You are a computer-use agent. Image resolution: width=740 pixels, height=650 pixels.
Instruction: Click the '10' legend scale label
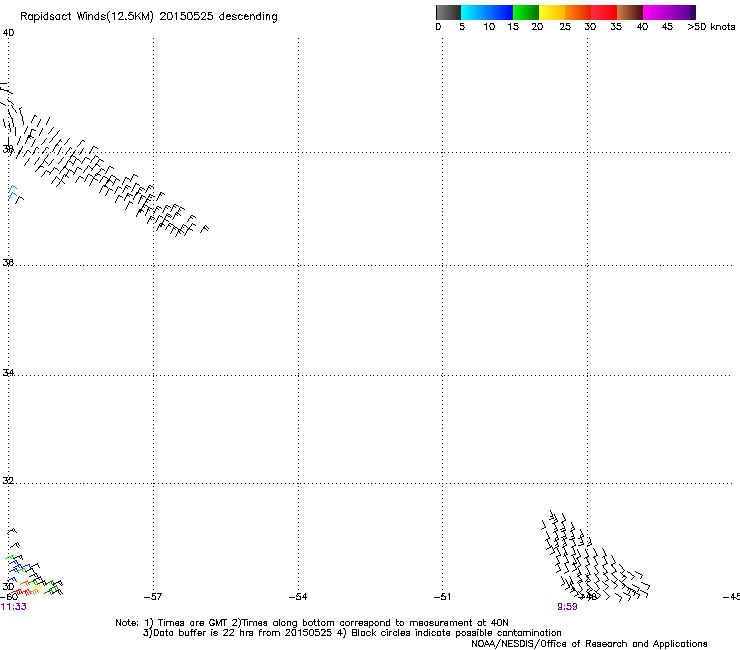pyautogui.click(x=489, y=27)
